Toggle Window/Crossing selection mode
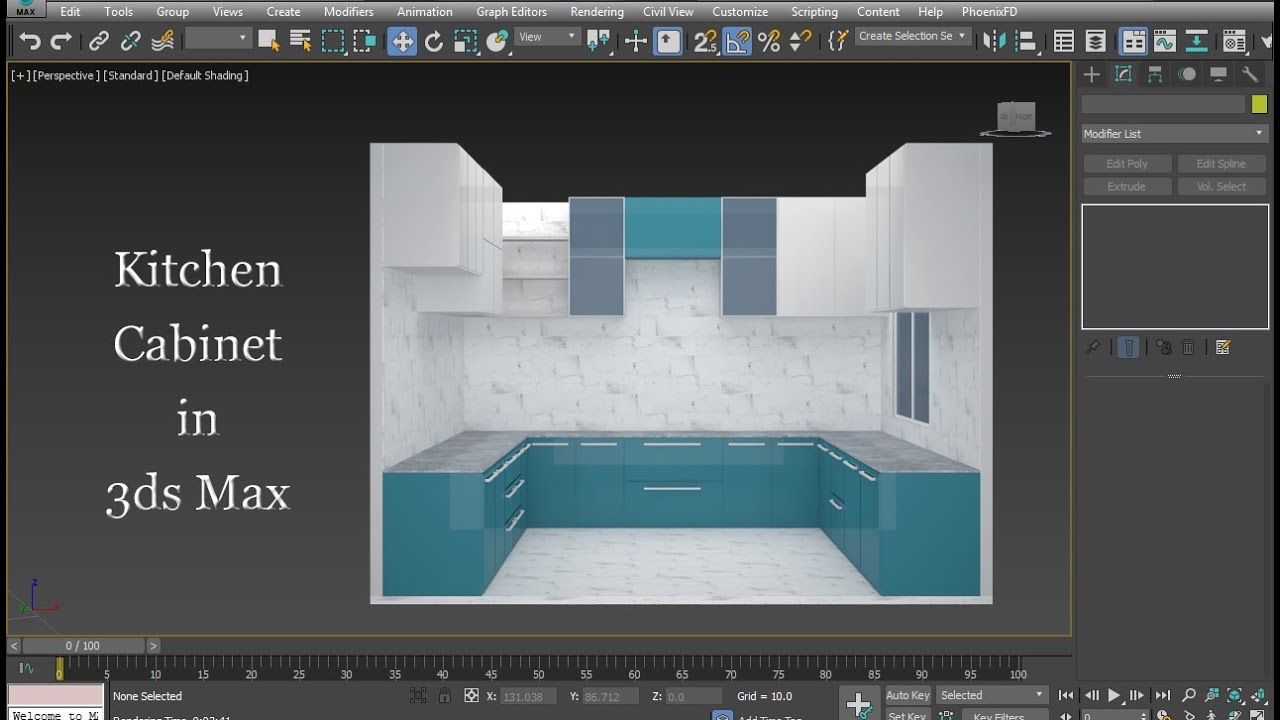The height and width of the screenshot is (720, 1280). (x=365, y=41)
